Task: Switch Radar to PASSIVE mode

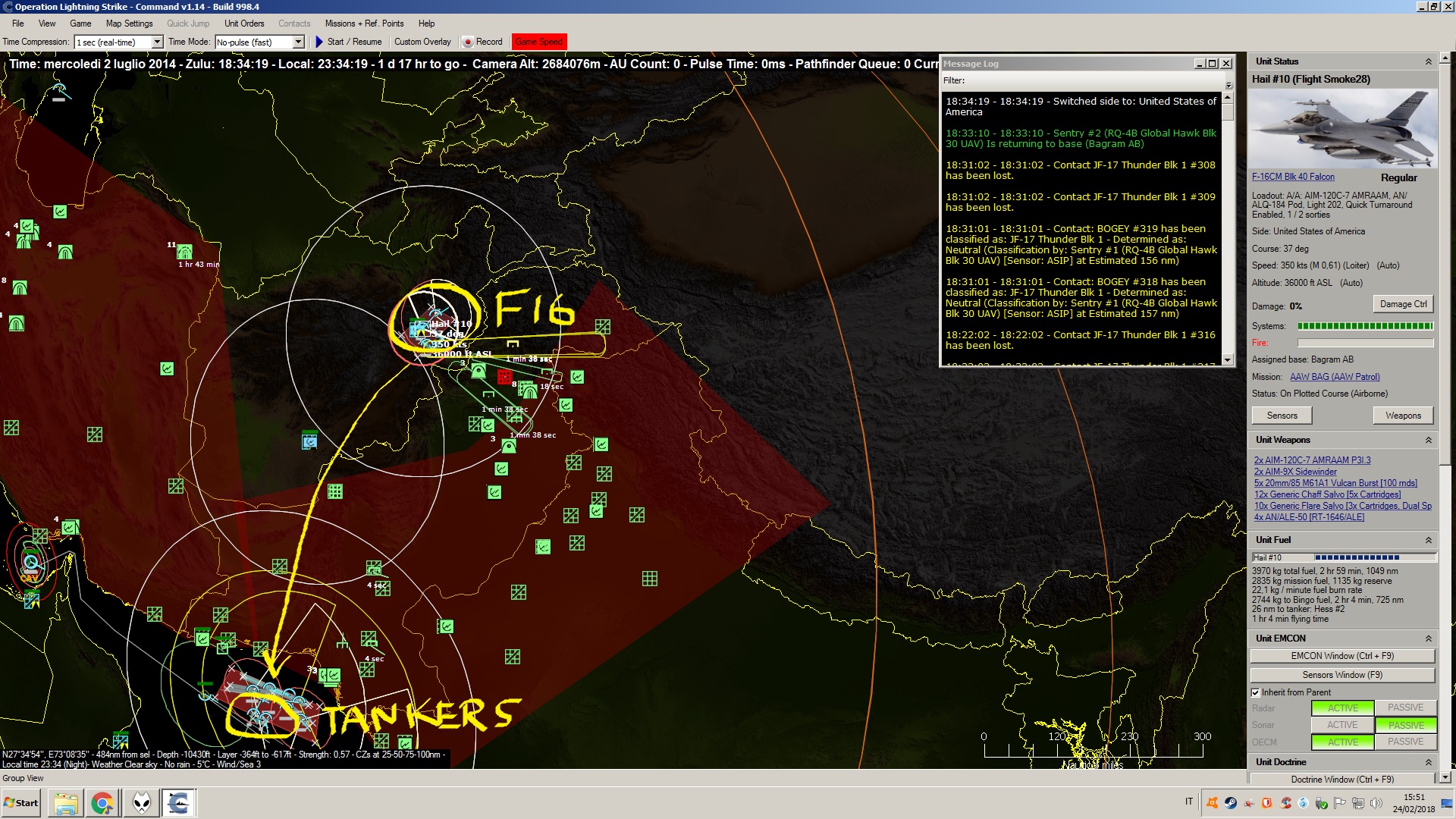Action: [x=1406, y=707]
